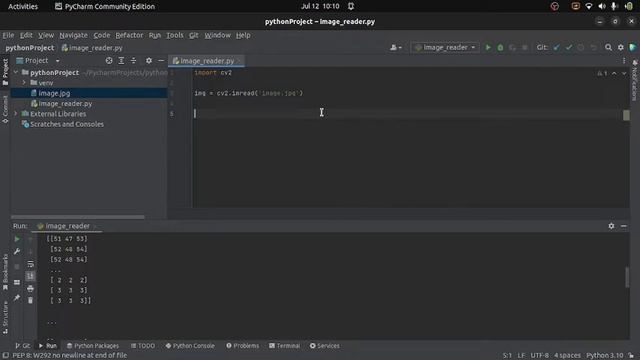This screenshot has height=360, width=640.
Task: Hide the Run tool window
Action: (x=624, y=226)
